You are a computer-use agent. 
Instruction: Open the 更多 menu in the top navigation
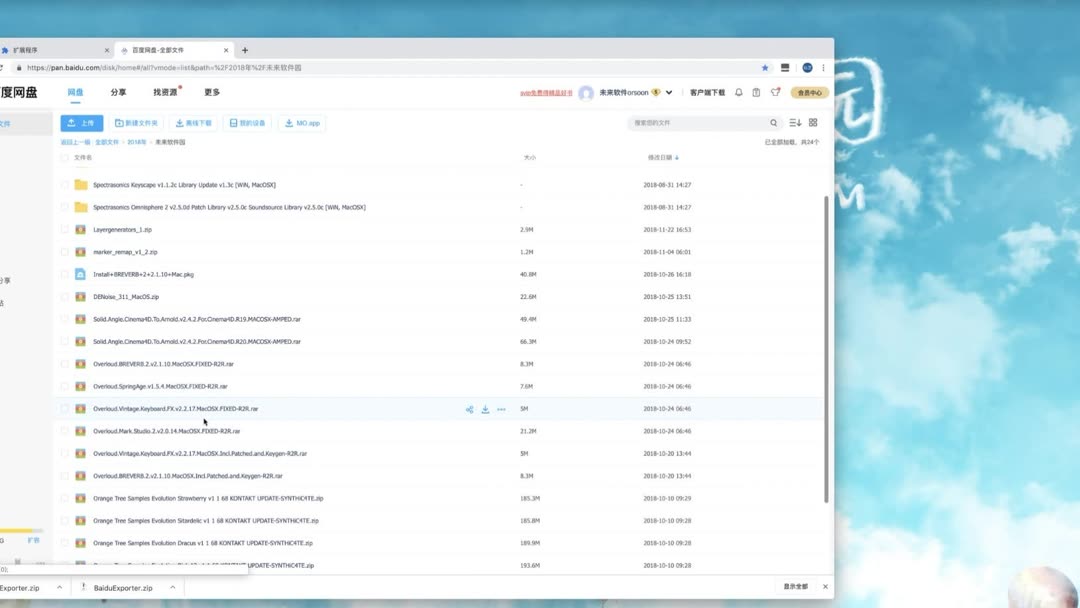212,92
